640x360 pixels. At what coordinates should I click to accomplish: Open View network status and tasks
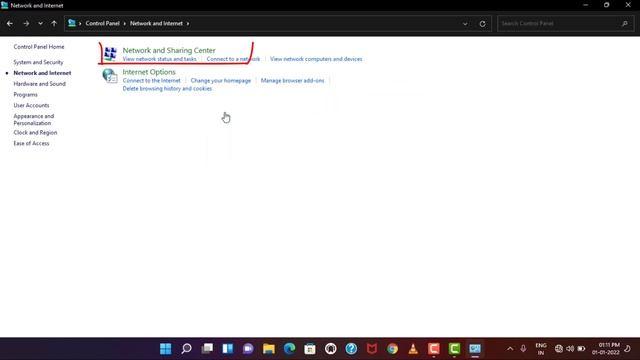coord(160,59)
